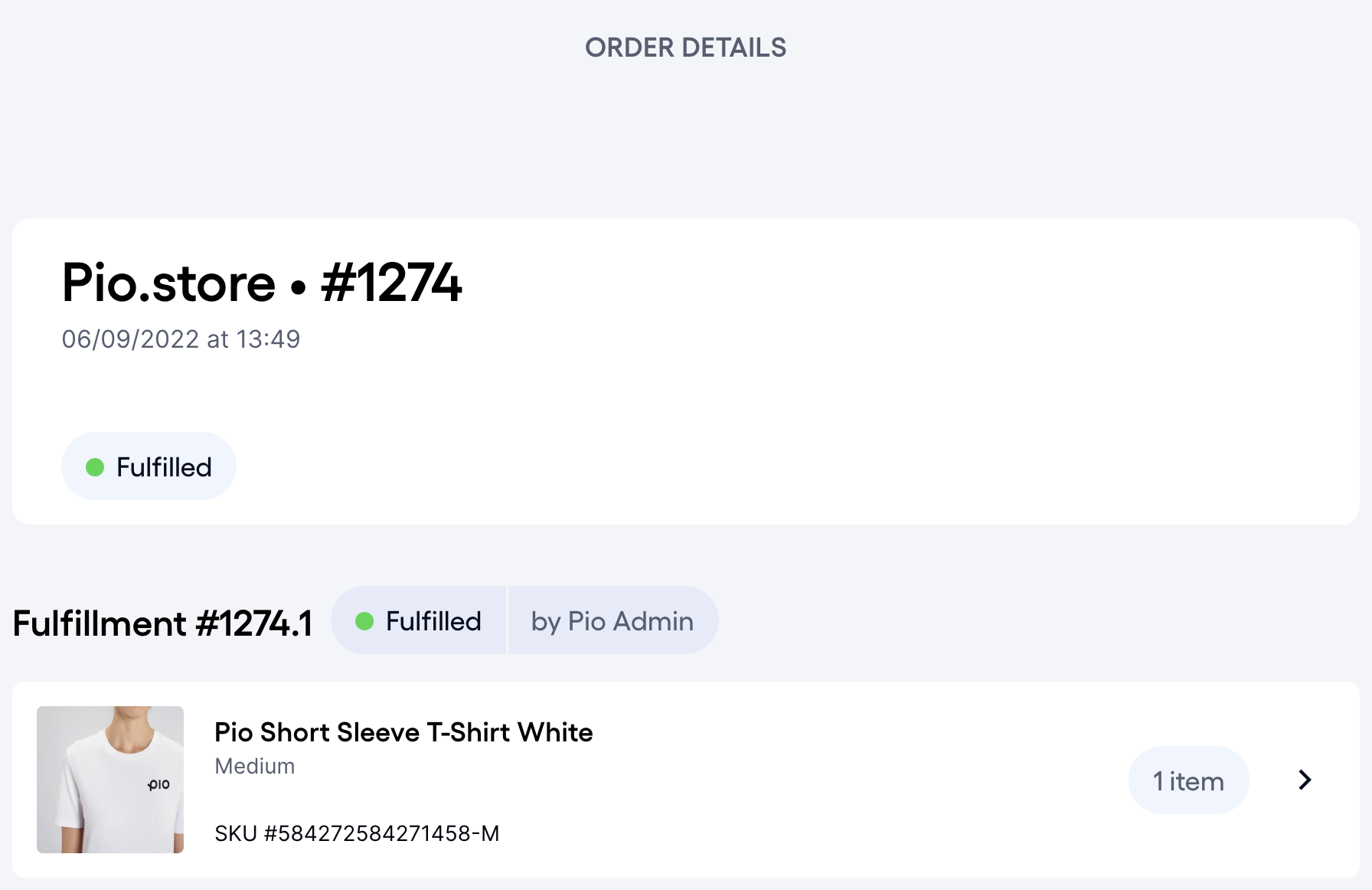Click the 1 item quantity badge
The image size is (1372, 890).
1188,780
